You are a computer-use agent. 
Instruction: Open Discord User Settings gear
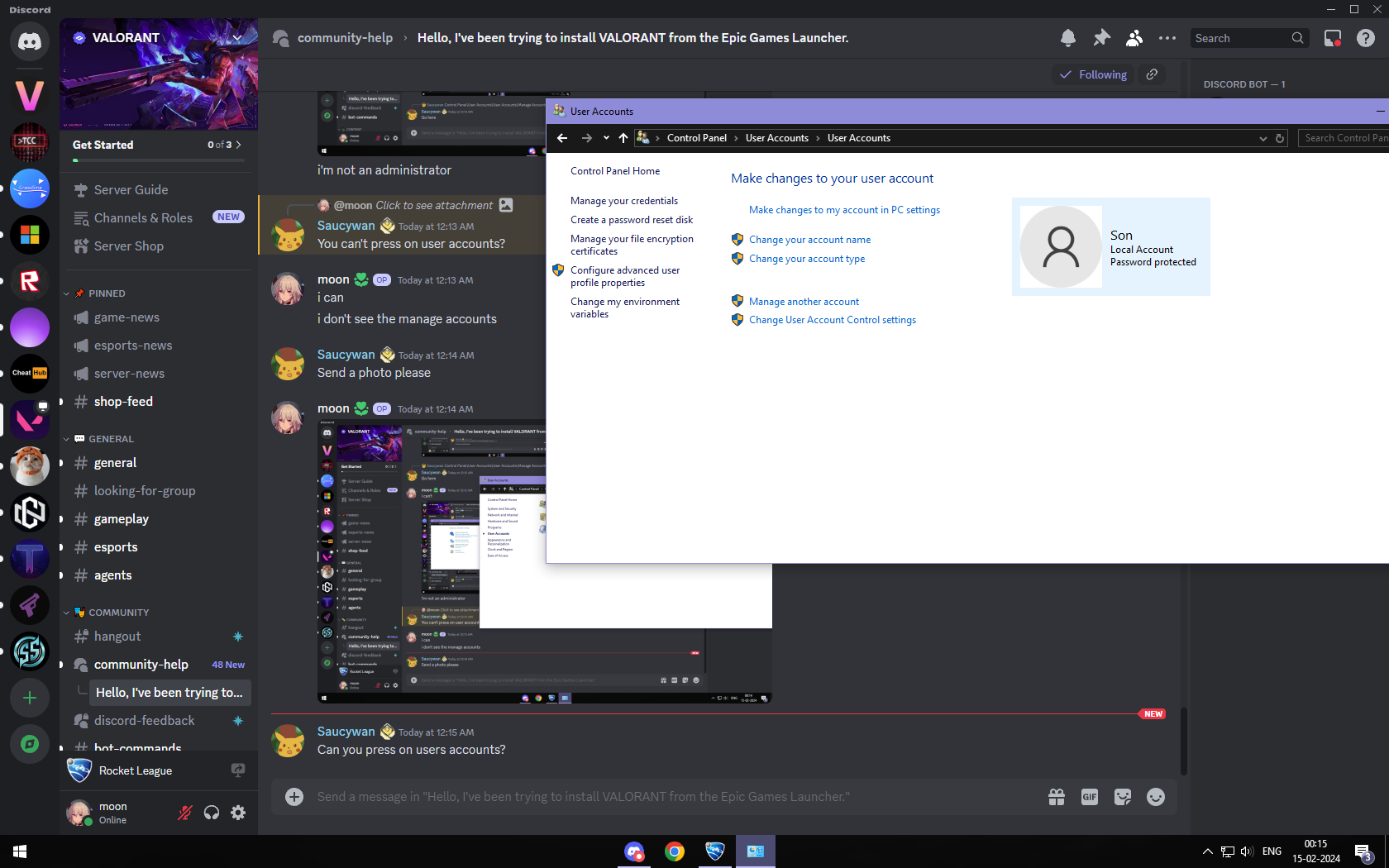click(238, 813)
